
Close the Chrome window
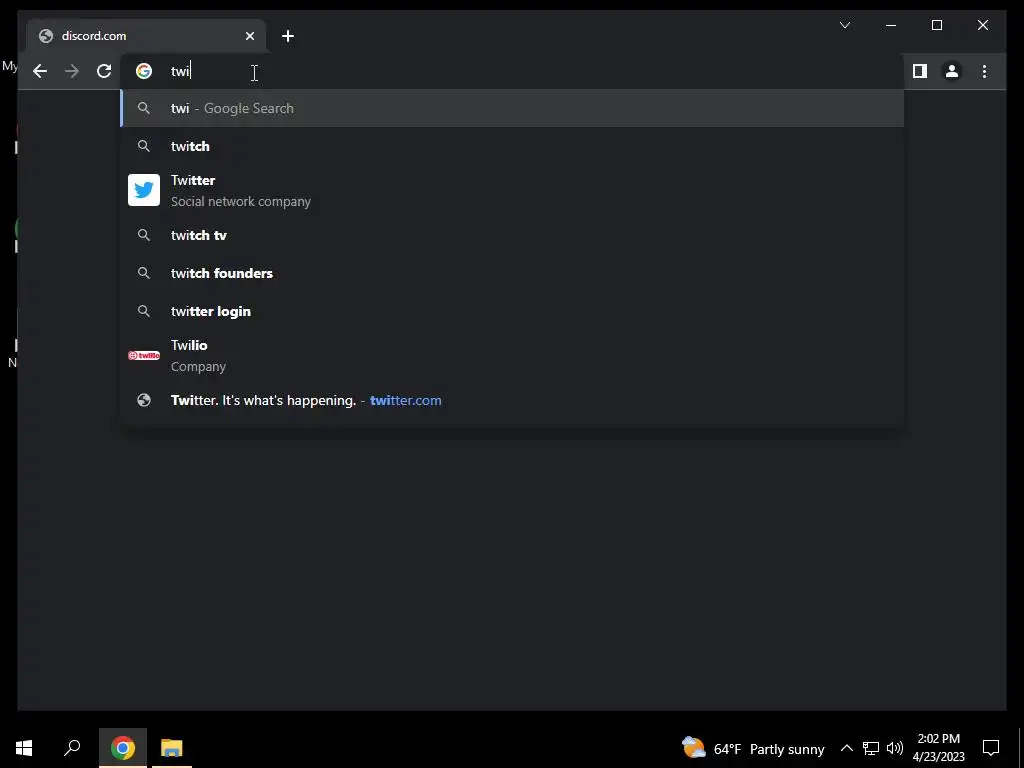tap(983, 25)
